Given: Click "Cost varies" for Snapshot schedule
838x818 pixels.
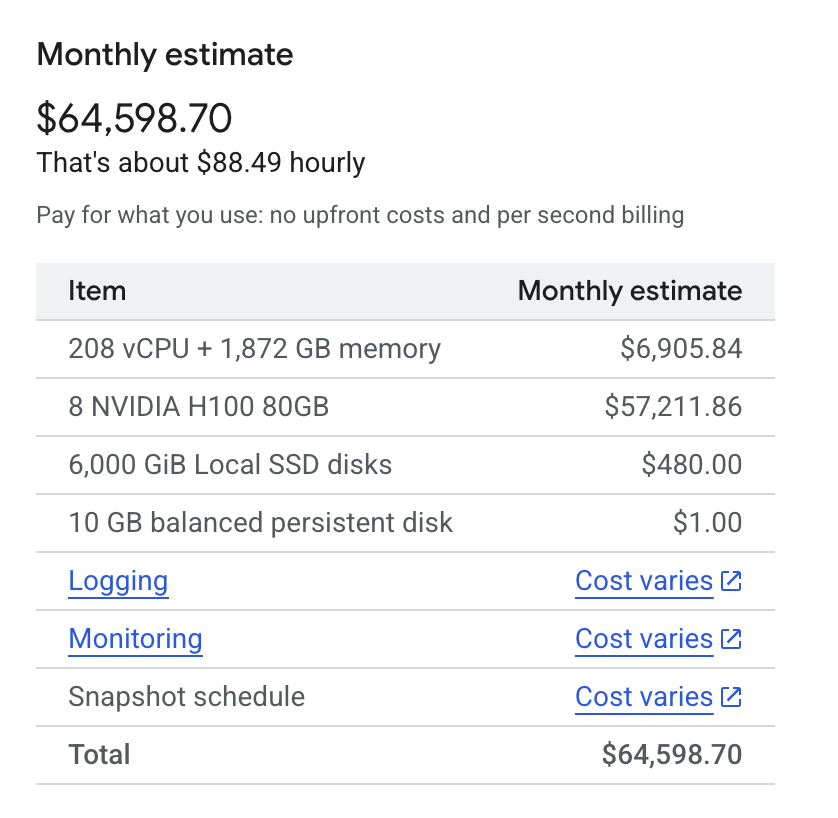Looking at the screenshot, I should tap(644, 697).
